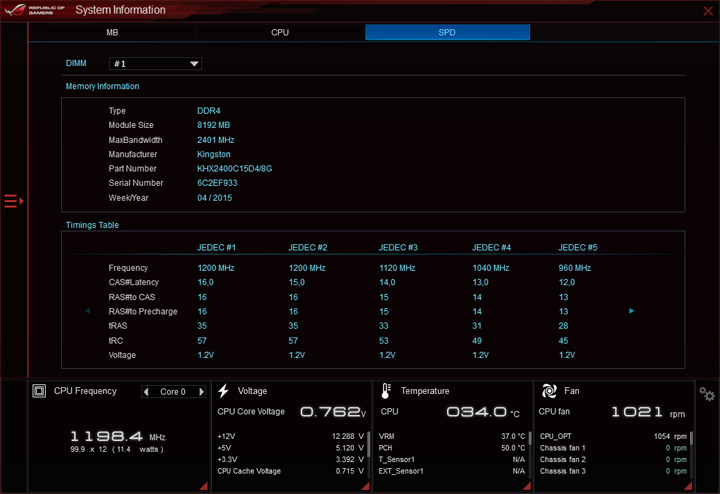720x494 pixels.
Task: Select the SPD tab
Action: (447, 33)
